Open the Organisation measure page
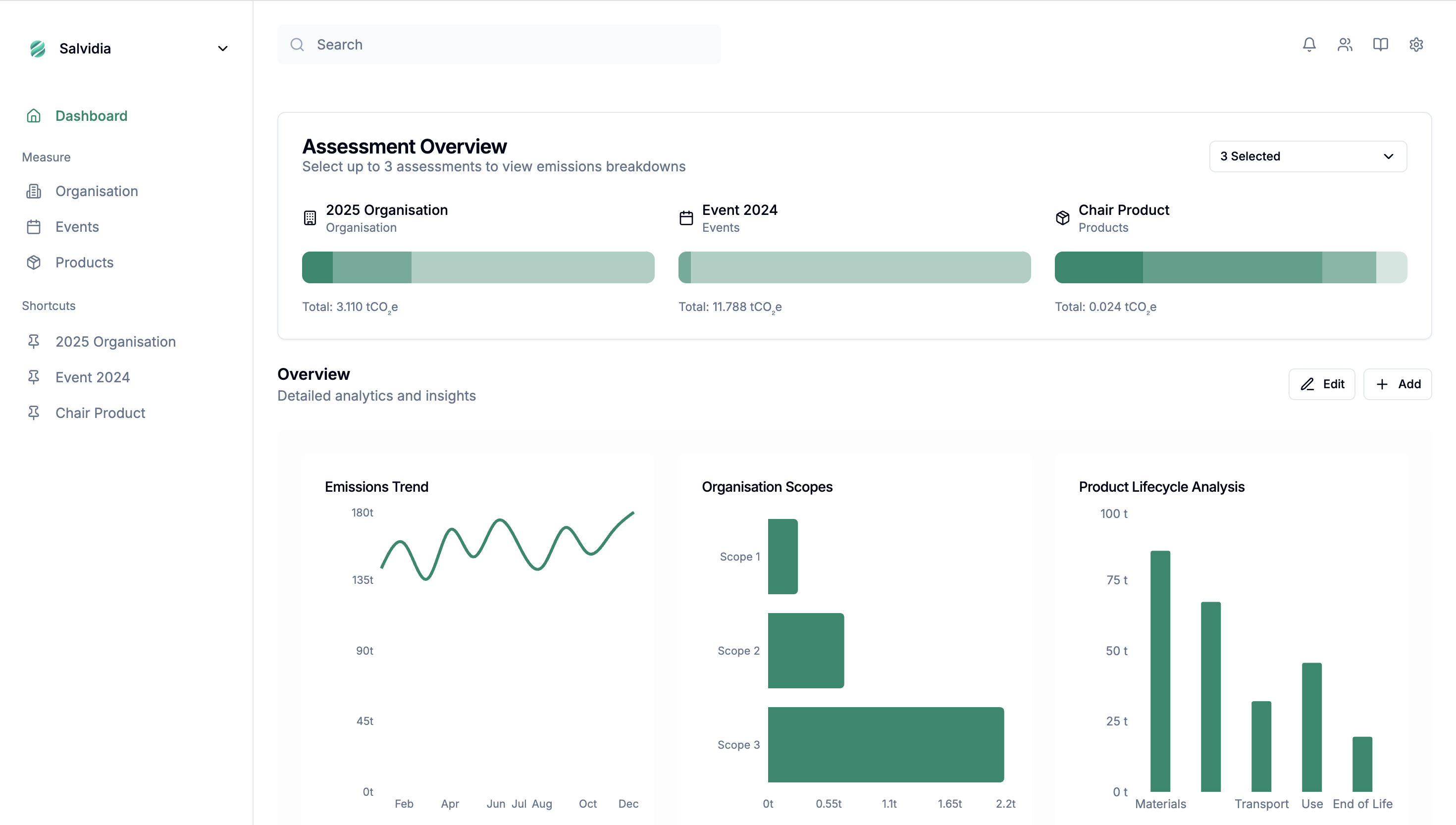 point(96,191)
